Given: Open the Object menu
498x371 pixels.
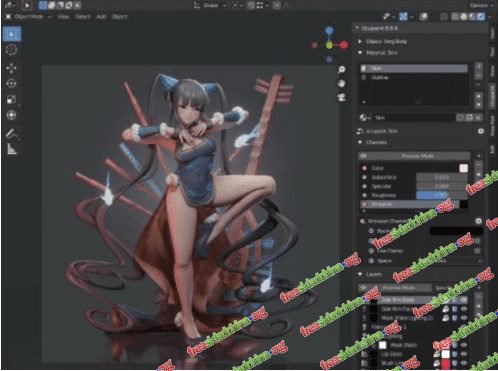Looking at the screenshot, I should click(x=119, y=17).
